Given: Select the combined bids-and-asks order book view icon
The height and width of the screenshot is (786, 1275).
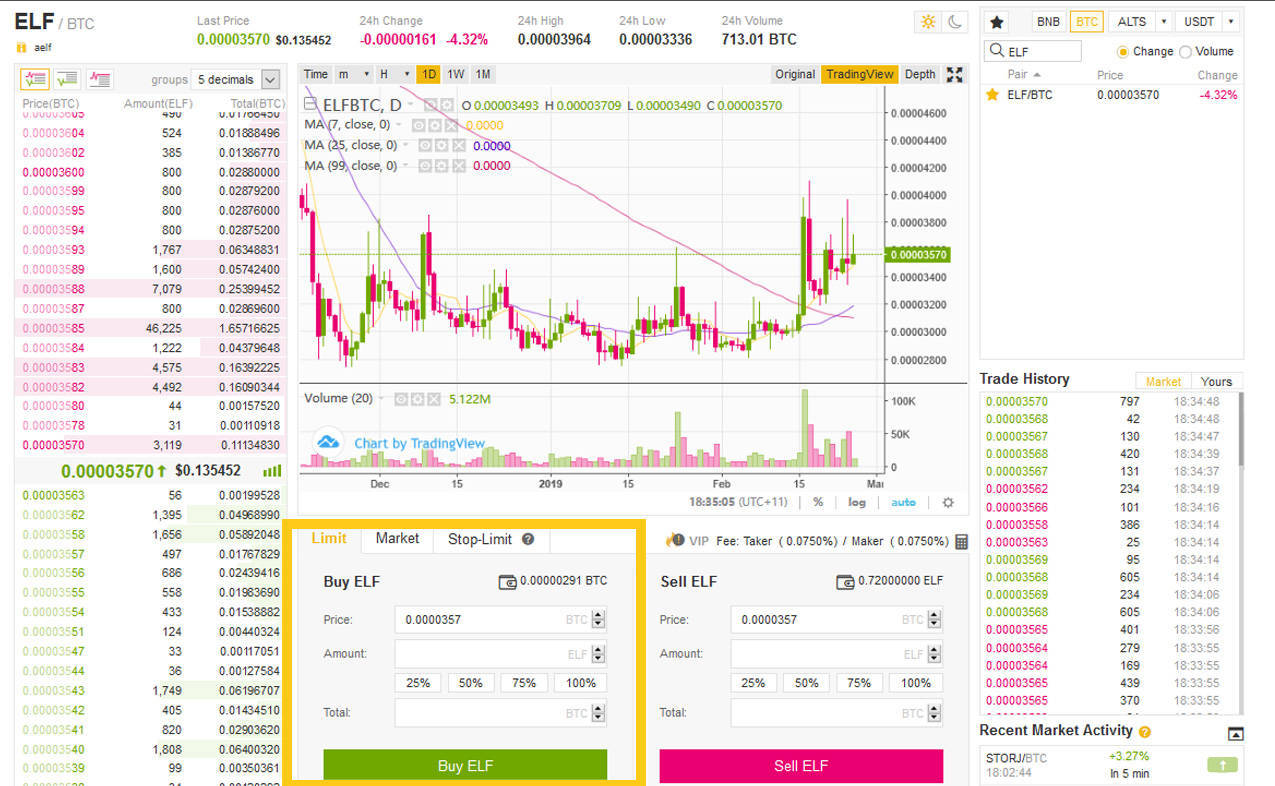Looking at the screenshot, I should tap(35, 79).
